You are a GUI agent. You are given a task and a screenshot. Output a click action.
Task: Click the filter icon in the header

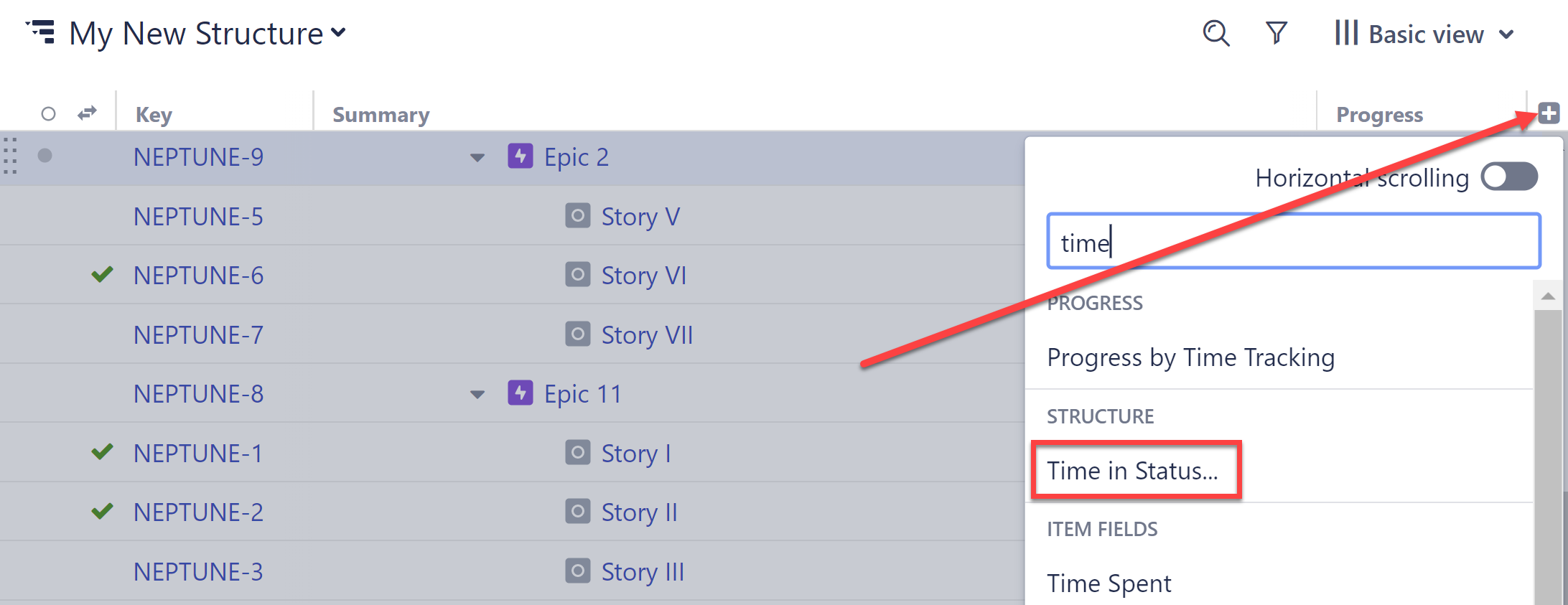coord(1277,33)
